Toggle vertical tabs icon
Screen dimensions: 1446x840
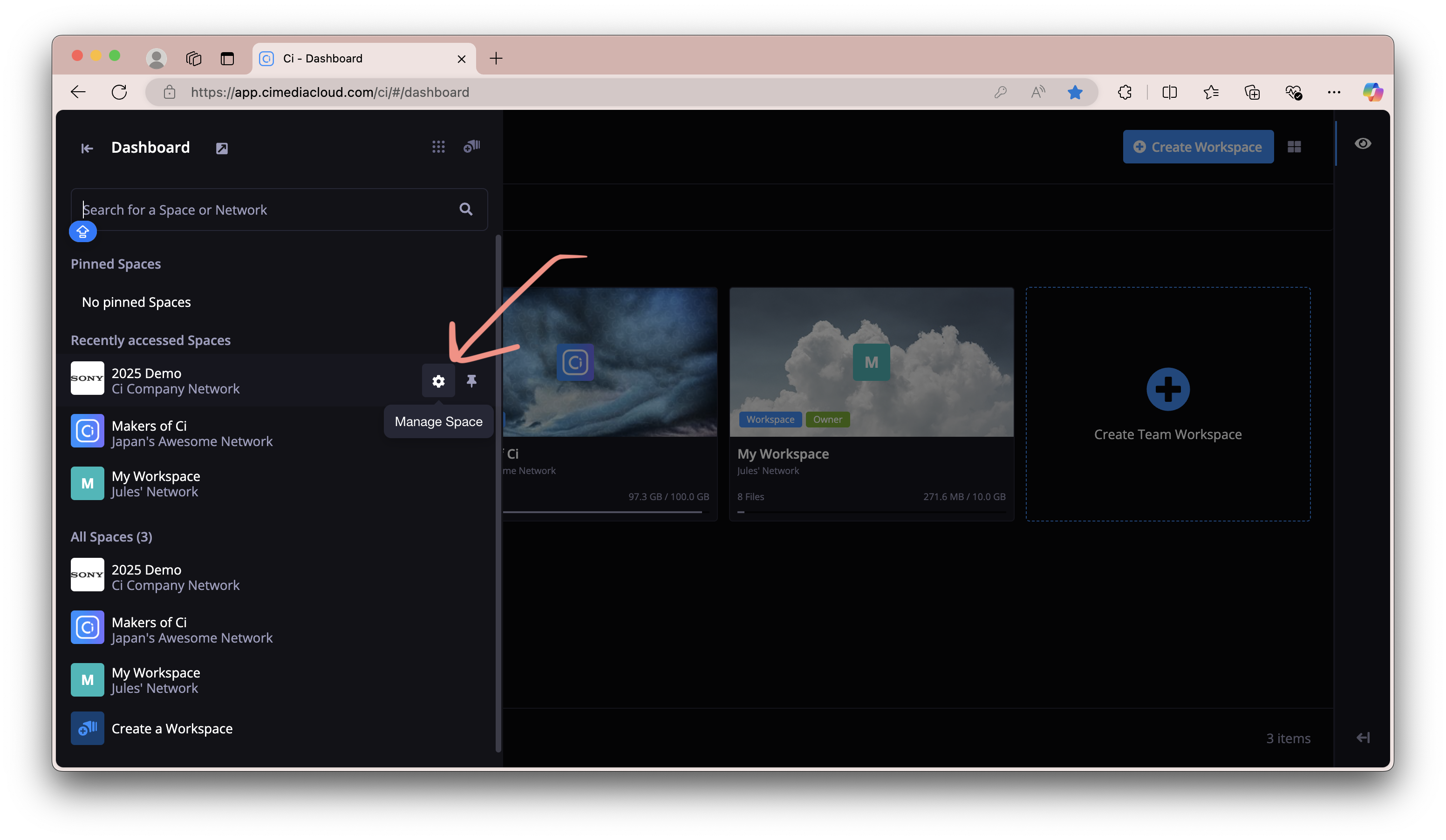(x=227, y=58)
